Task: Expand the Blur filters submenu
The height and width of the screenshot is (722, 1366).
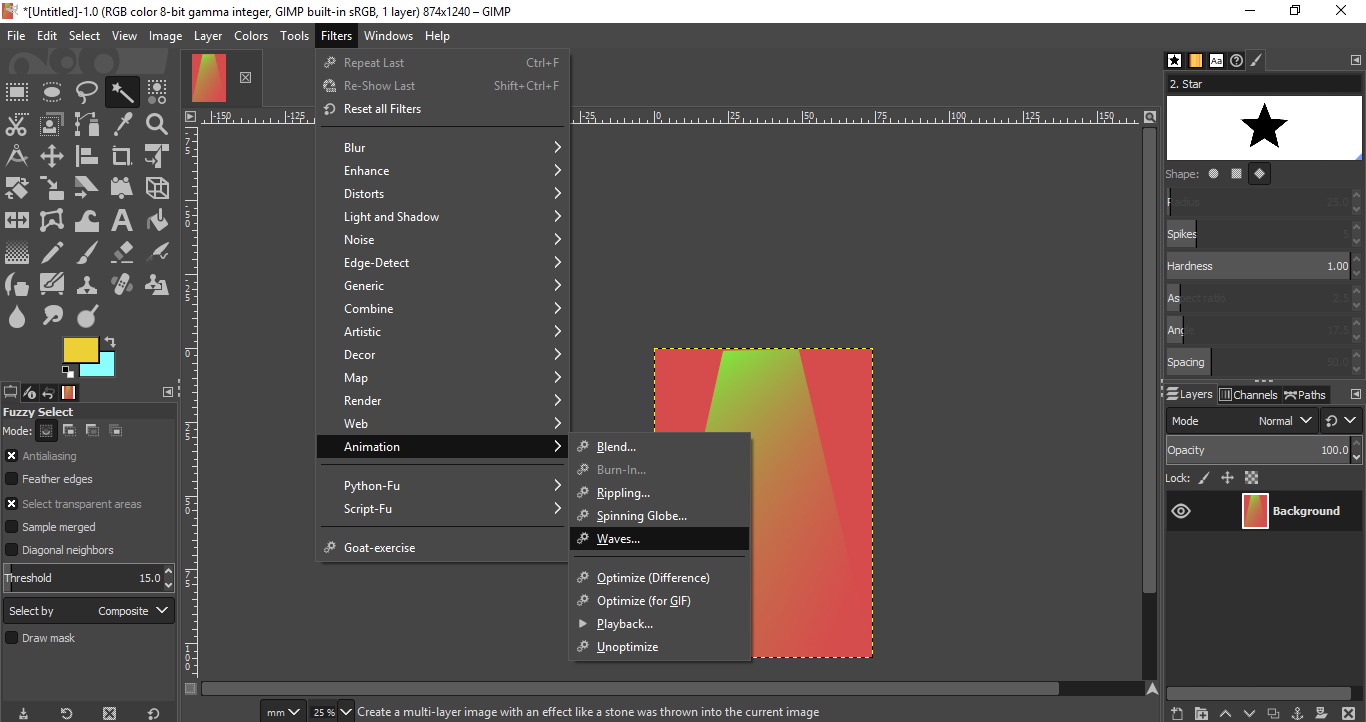Action: pos(442,148)
